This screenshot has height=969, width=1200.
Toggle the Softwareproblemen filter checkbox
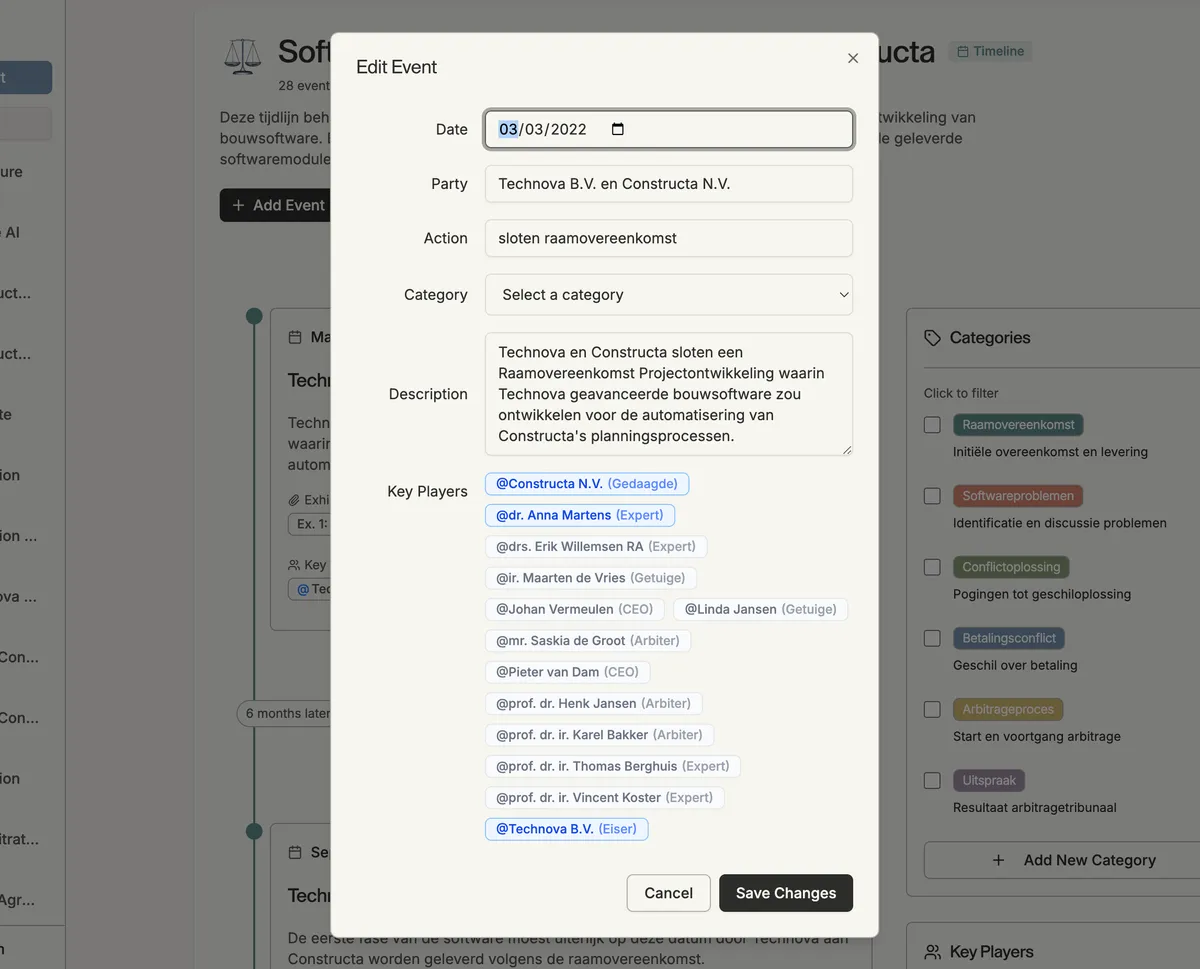[x=932, y=496]
